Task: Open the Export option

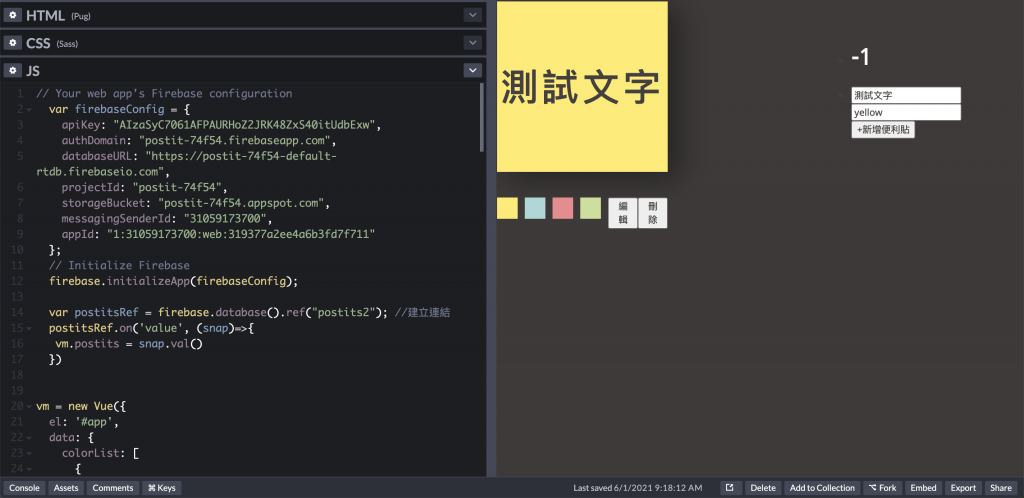Action: pyautogui.click(x=963, y=488)
